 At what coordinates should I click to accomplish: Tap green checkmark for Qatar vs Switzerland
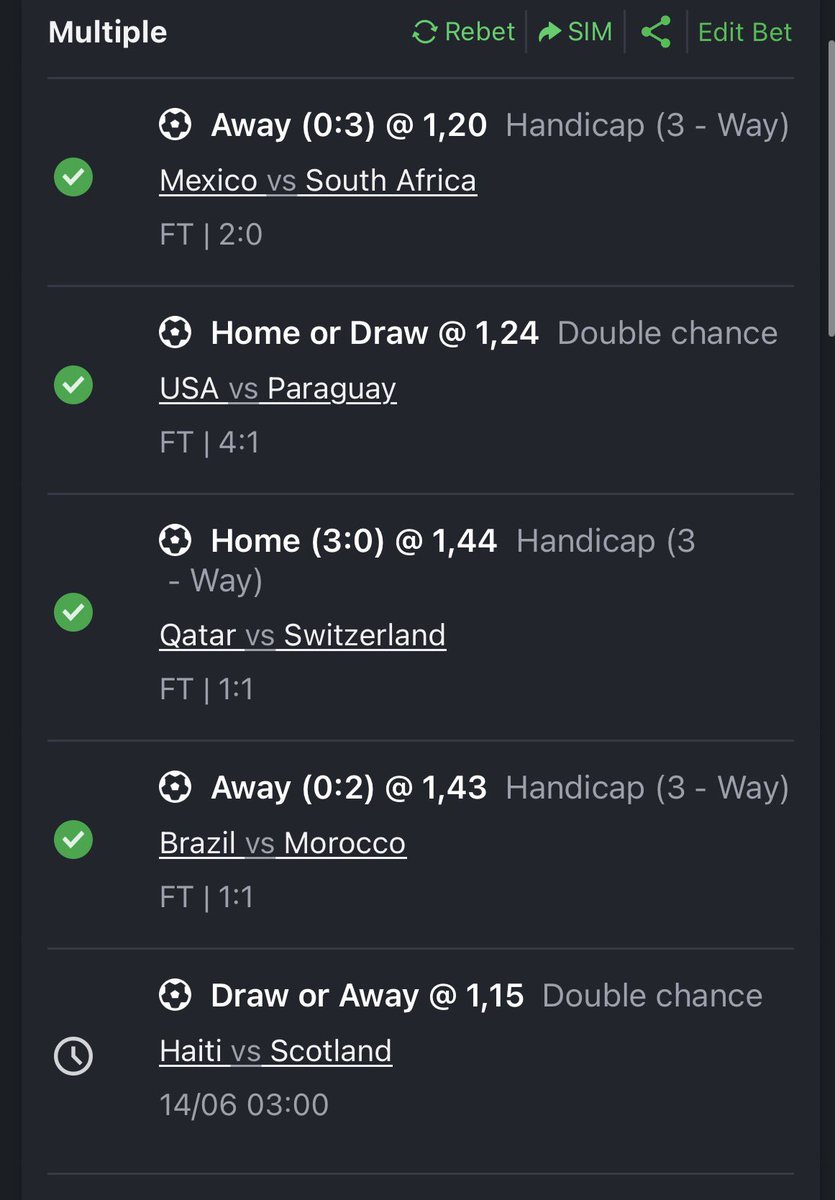(x=73, y=612)
